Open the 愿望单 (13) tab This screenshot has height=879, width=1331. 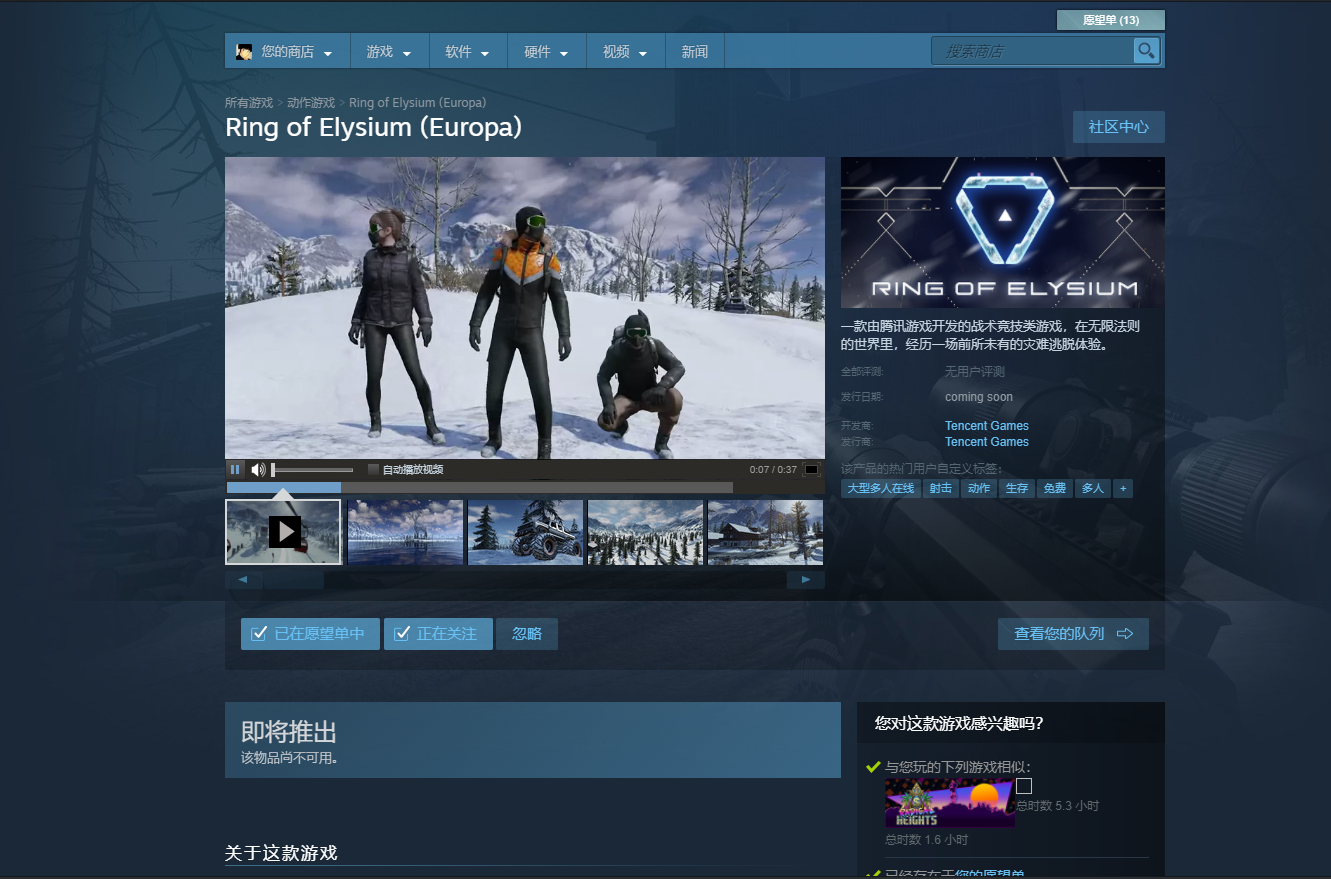point(1110,20)
